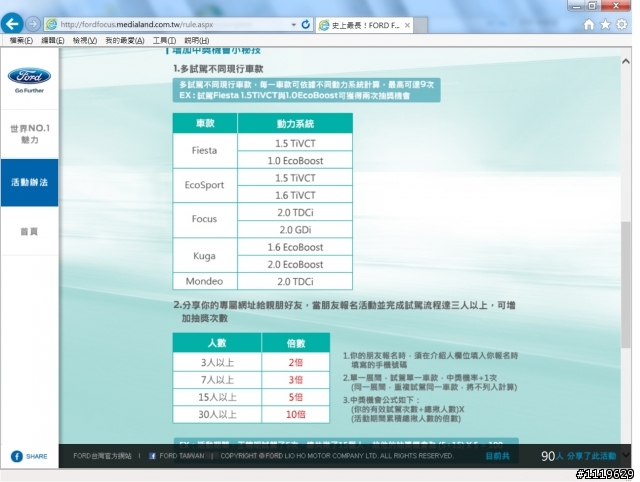Open the 說明(H) menu
The image size is (640, 482).
(196, 40)
